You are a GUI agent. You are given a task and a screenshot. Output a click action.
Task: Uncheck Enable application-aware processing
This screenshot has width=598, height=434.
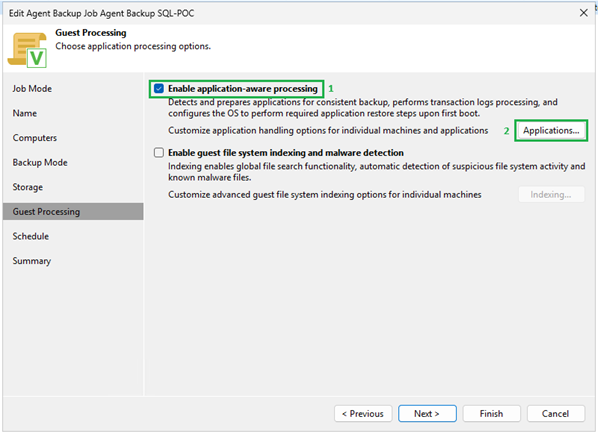[x=159, y=88]
